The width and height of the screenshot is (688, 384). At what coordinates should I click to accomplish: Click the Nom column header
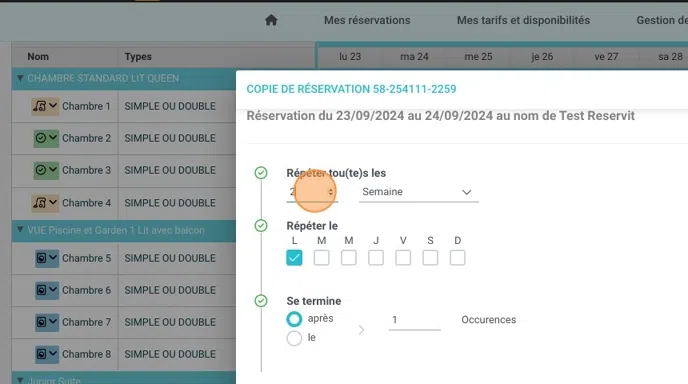pos(38,57)
